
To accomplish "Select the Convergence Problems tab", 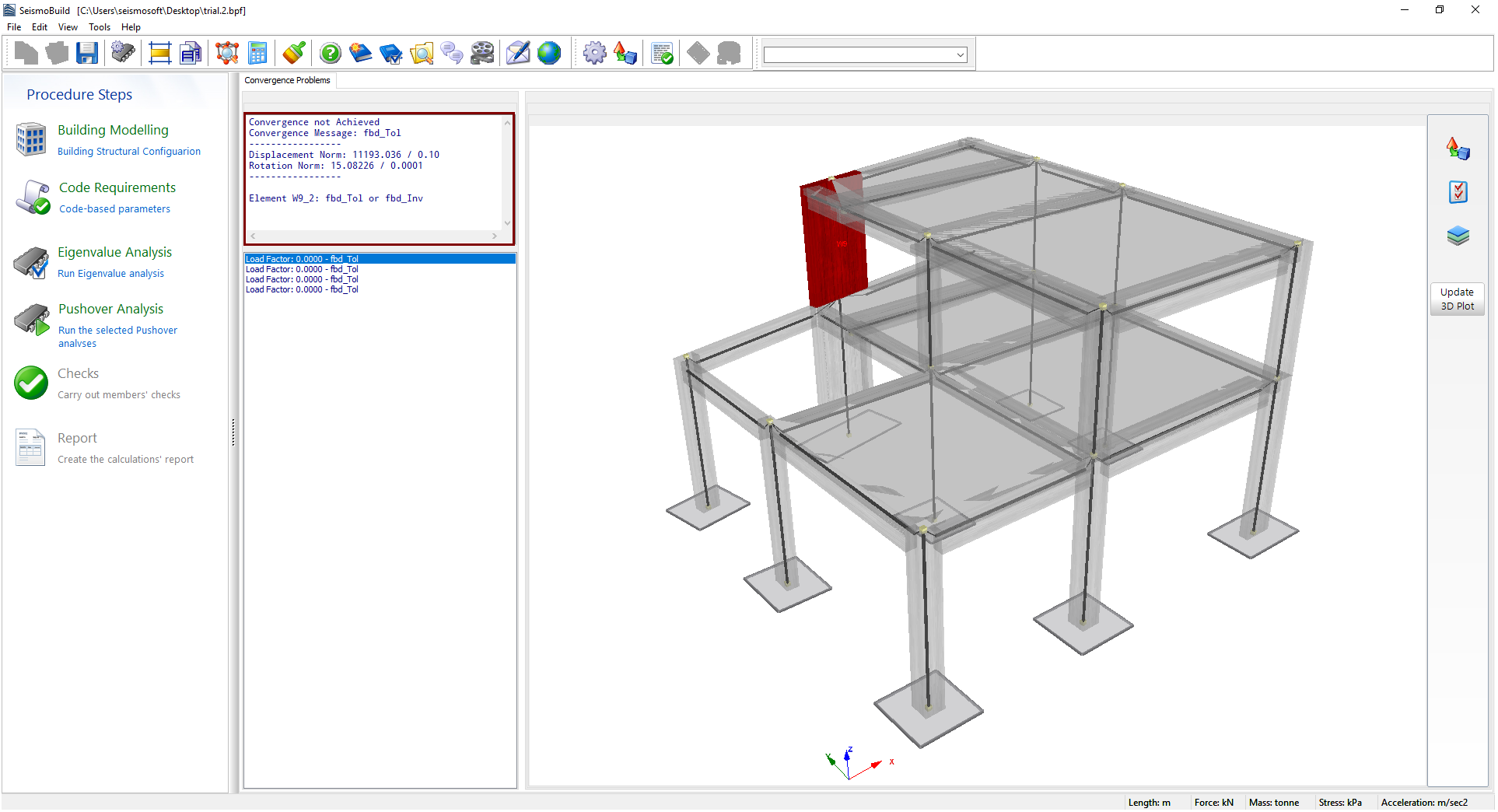I will (x=287, y=80).
